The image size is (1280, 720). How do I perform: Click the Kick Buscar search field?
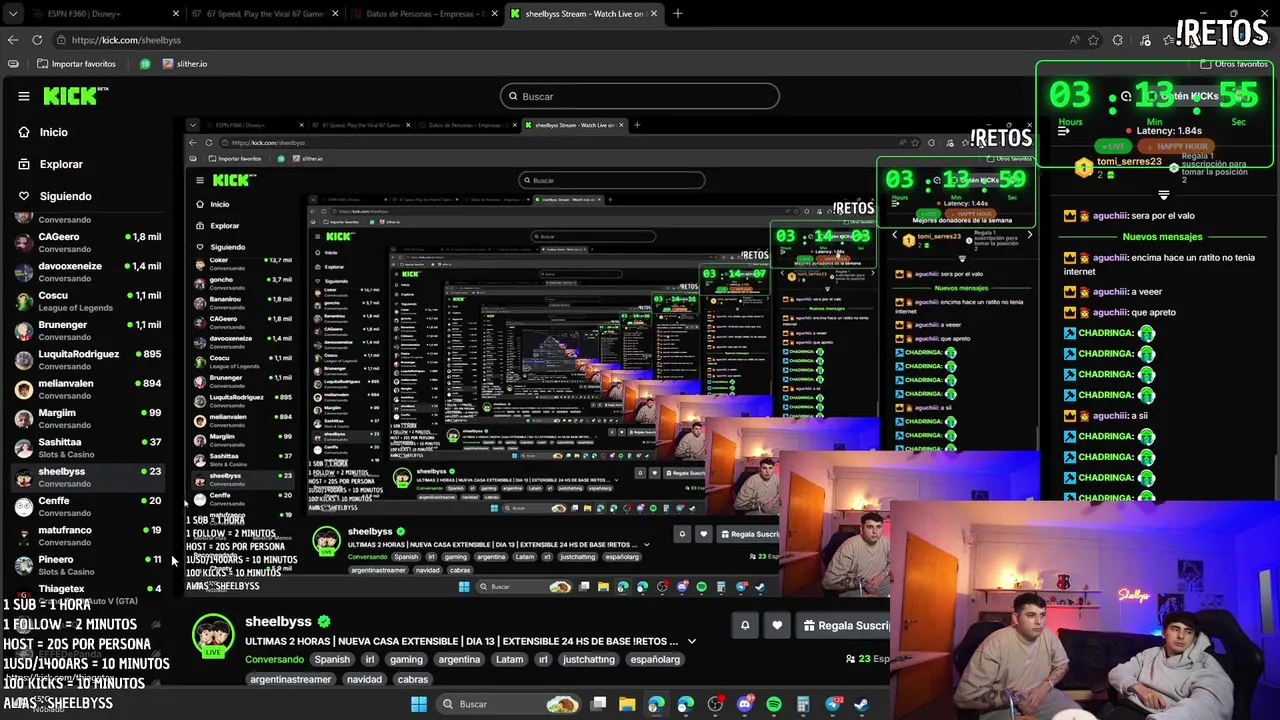click(640, 96)
